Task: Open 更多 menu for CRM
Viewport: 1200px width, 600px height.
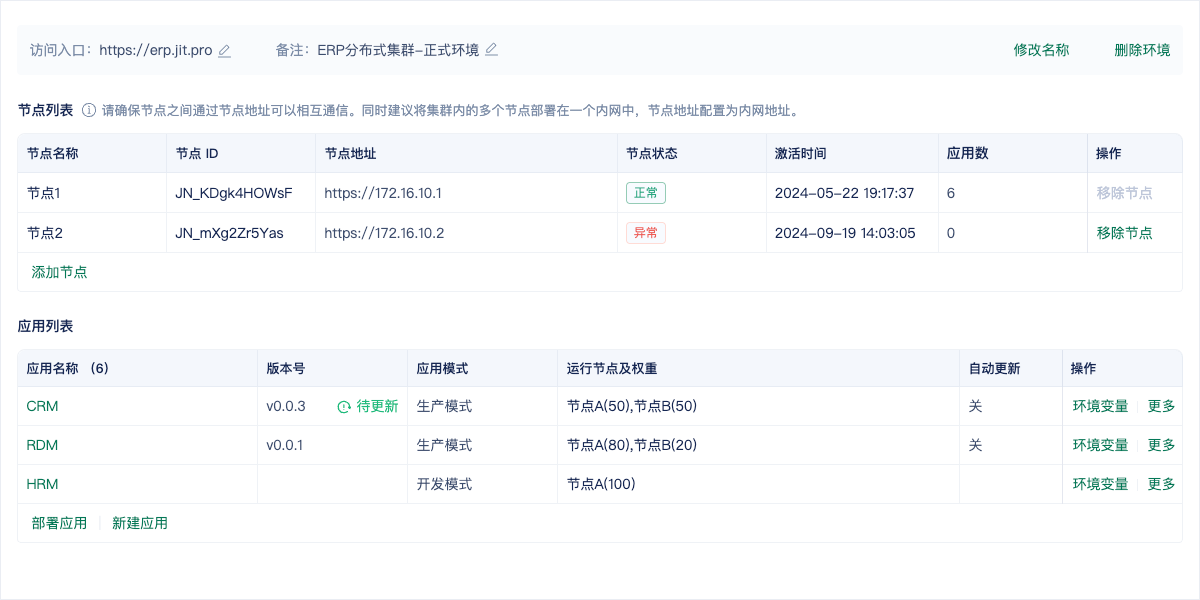Action: [1161, 406]
